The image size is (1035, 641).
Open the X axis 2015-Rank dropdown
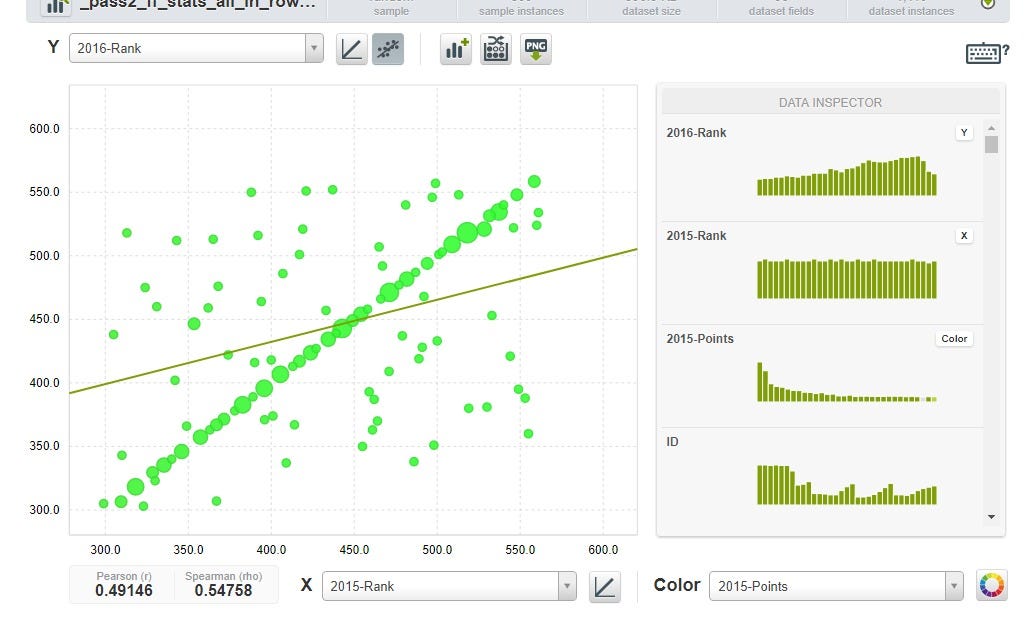[449, 586]
